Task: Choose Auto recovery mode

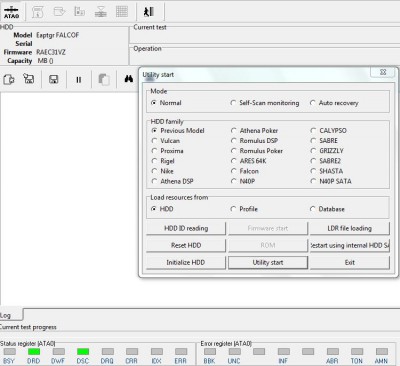Action: click(x=334, y=103)
